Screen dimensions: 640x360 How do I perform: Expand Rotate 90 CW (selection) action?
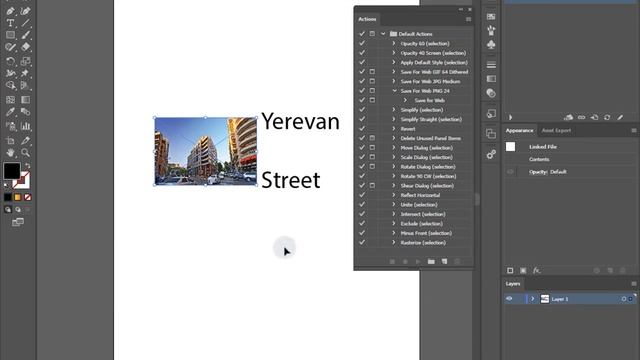click(394, 176)
